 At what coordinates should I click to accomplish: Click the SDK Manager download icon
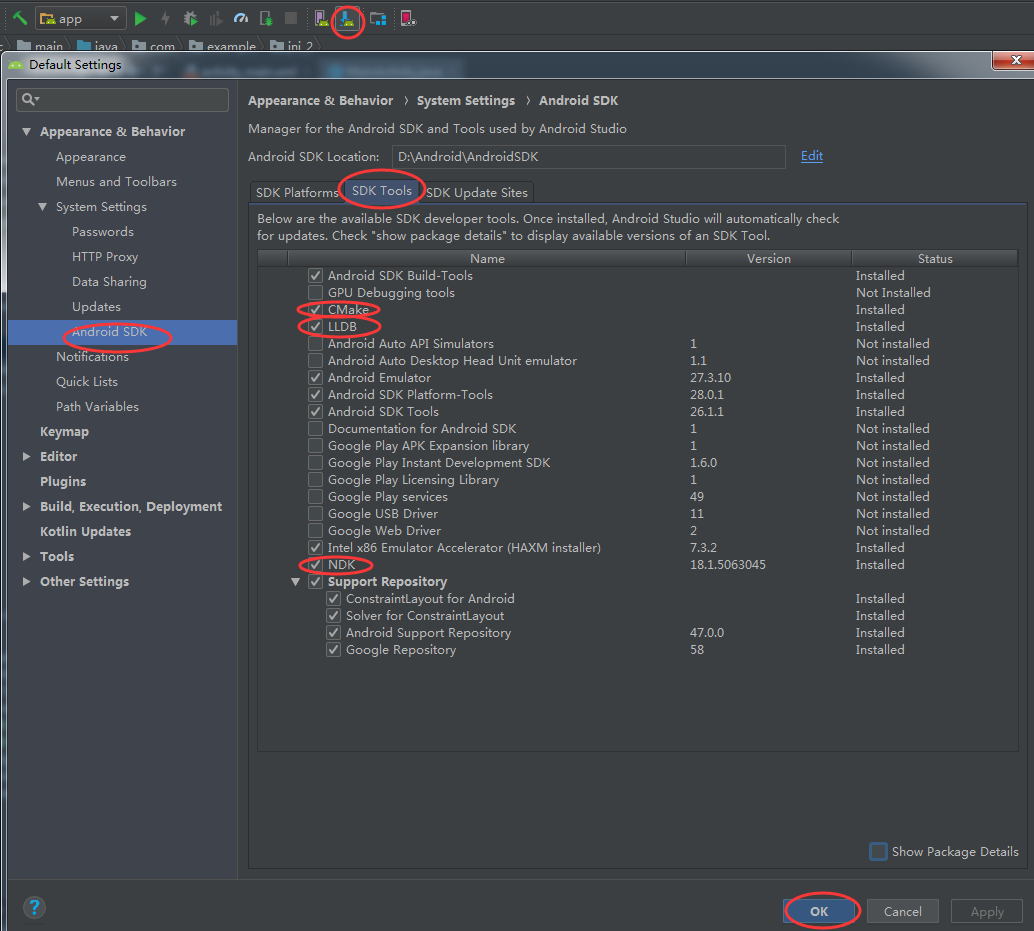click(x=348, y=19)
